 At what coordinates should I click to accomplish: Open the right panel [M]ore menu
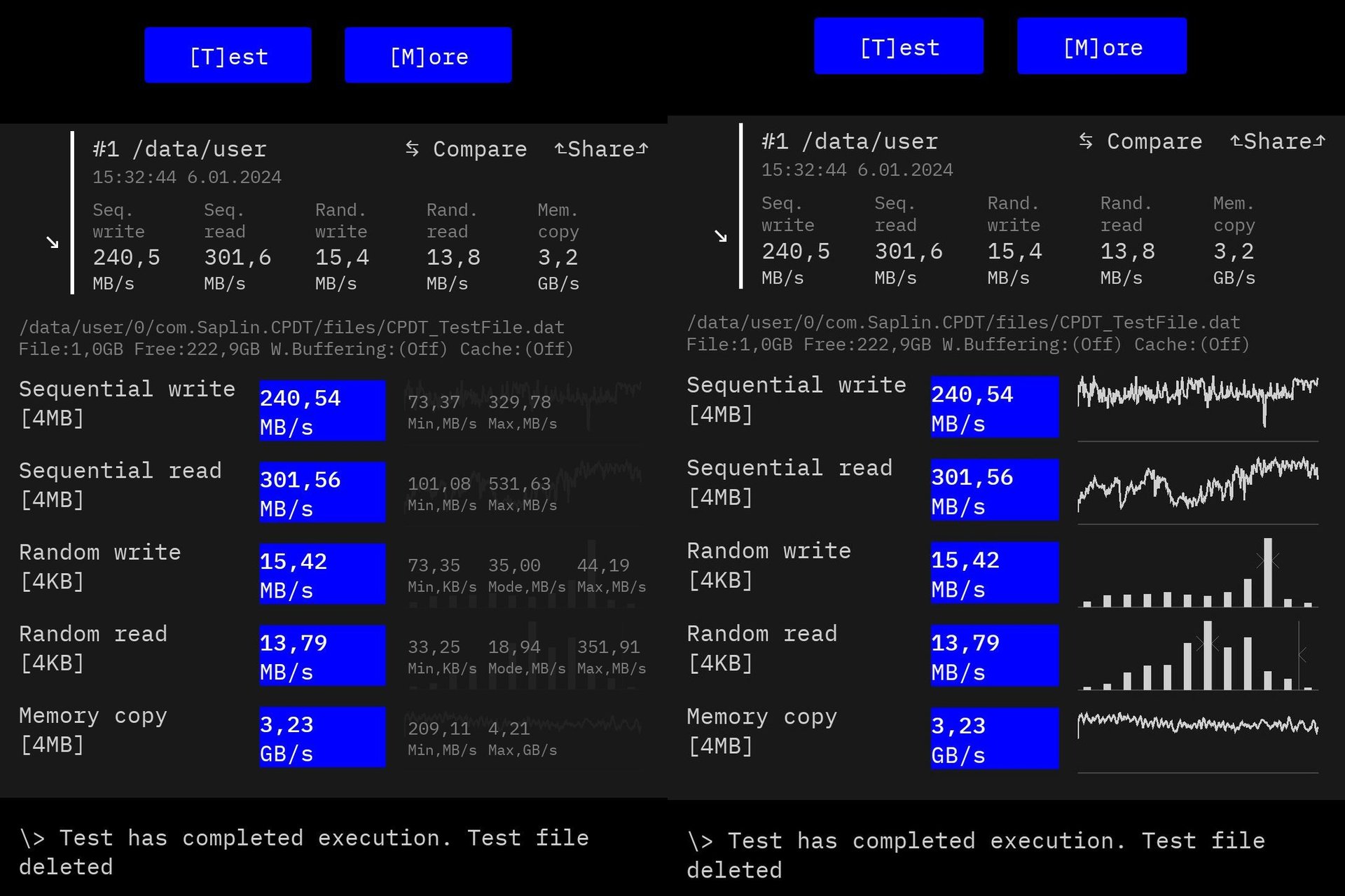click(1102, 46)
